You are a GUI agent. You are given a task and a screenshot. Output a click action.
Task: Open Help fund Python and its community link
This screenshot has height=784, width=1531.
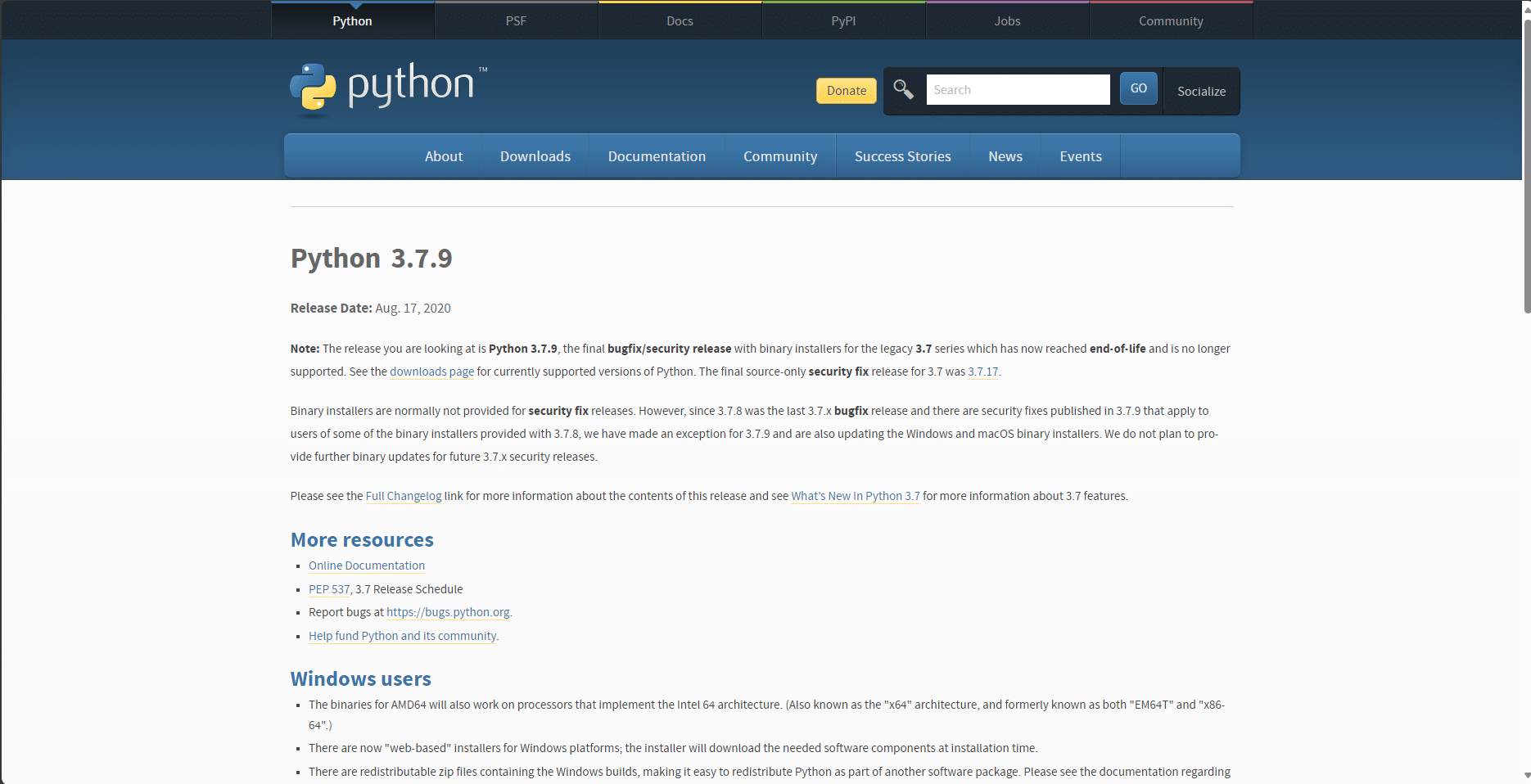tap(403, 636)
